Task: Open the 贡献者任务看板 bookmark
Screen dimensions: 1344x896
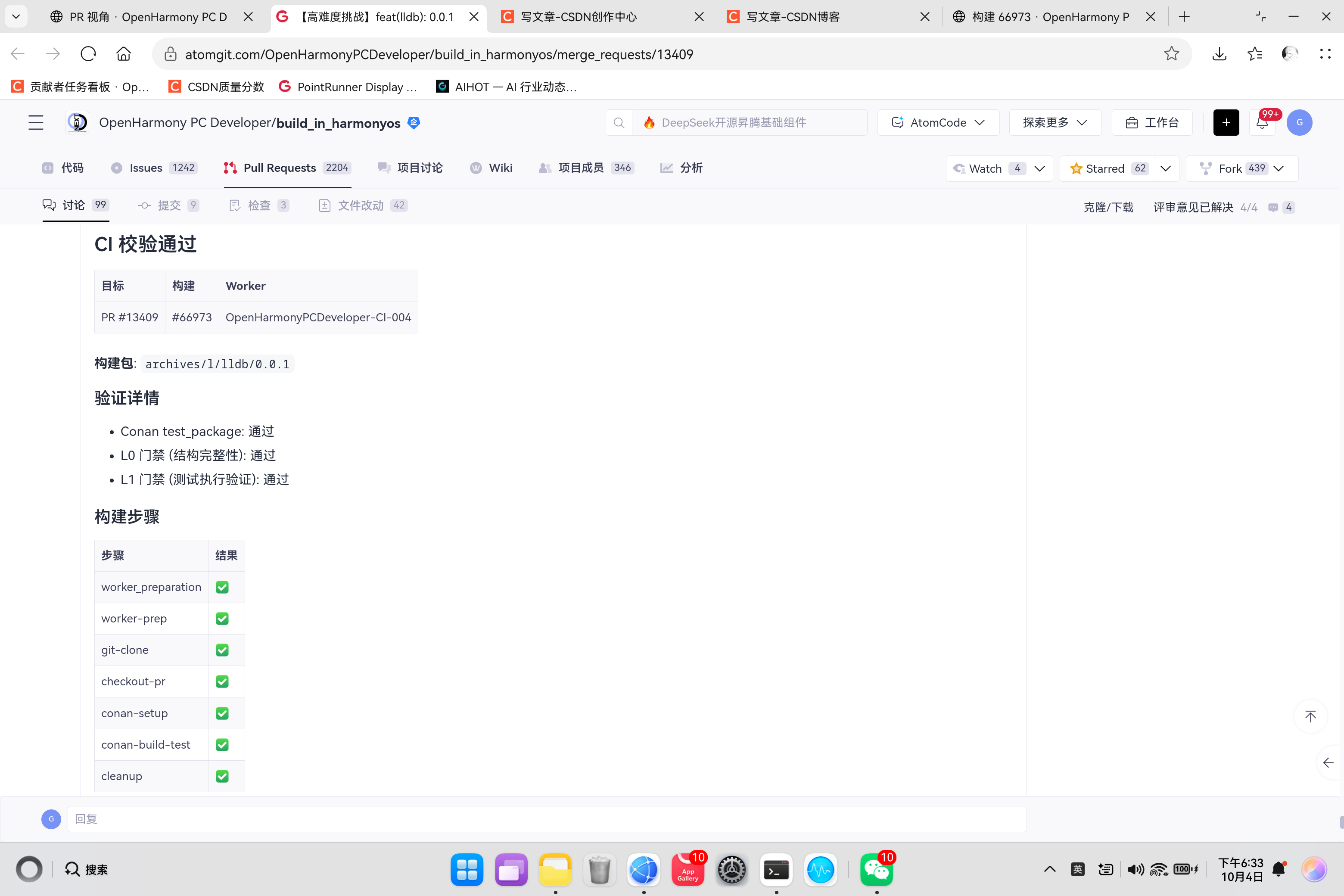Action: point(81,87)
